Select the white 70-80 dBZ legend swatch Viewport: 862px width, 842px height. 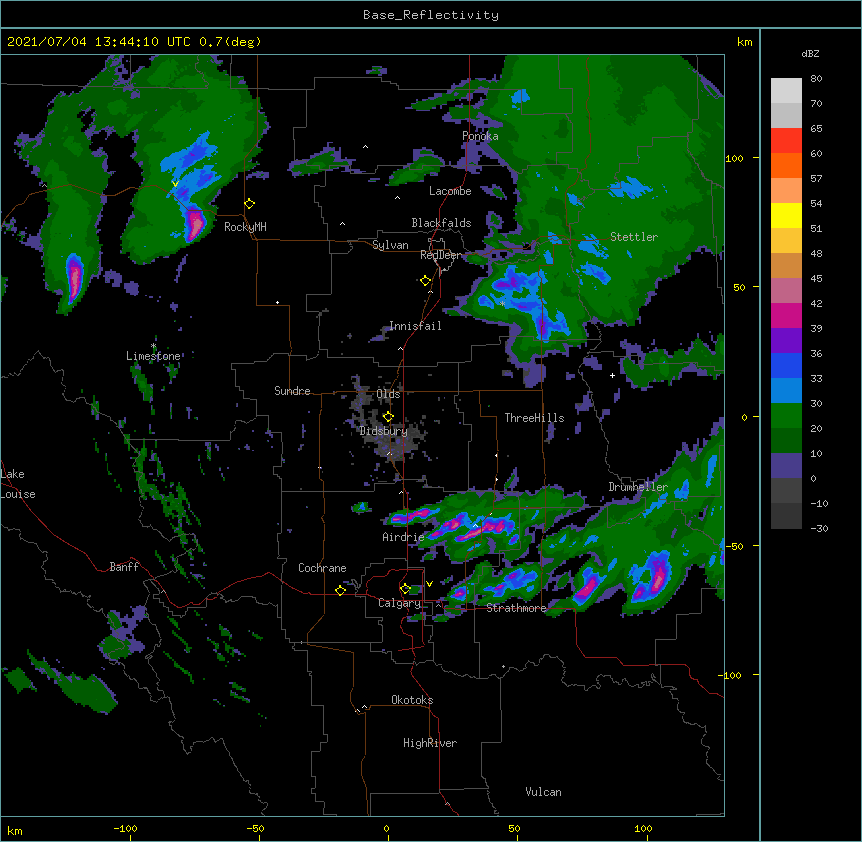point(786,91)
